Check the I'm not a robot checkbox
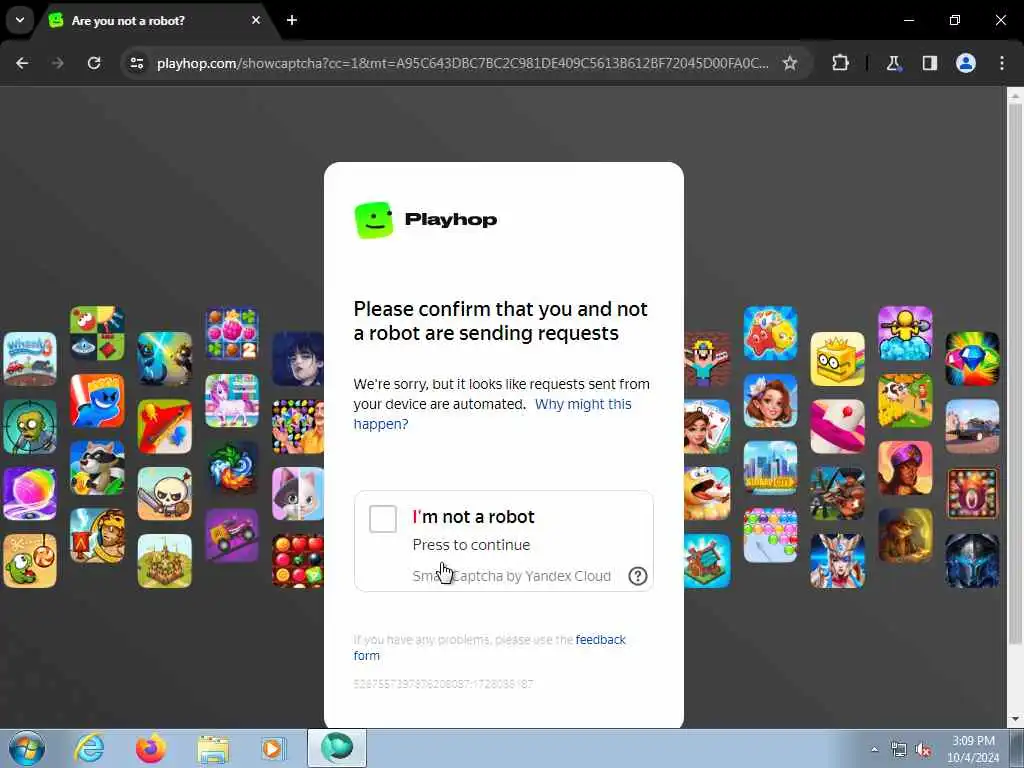1024x768 pixels. point(383,519)
